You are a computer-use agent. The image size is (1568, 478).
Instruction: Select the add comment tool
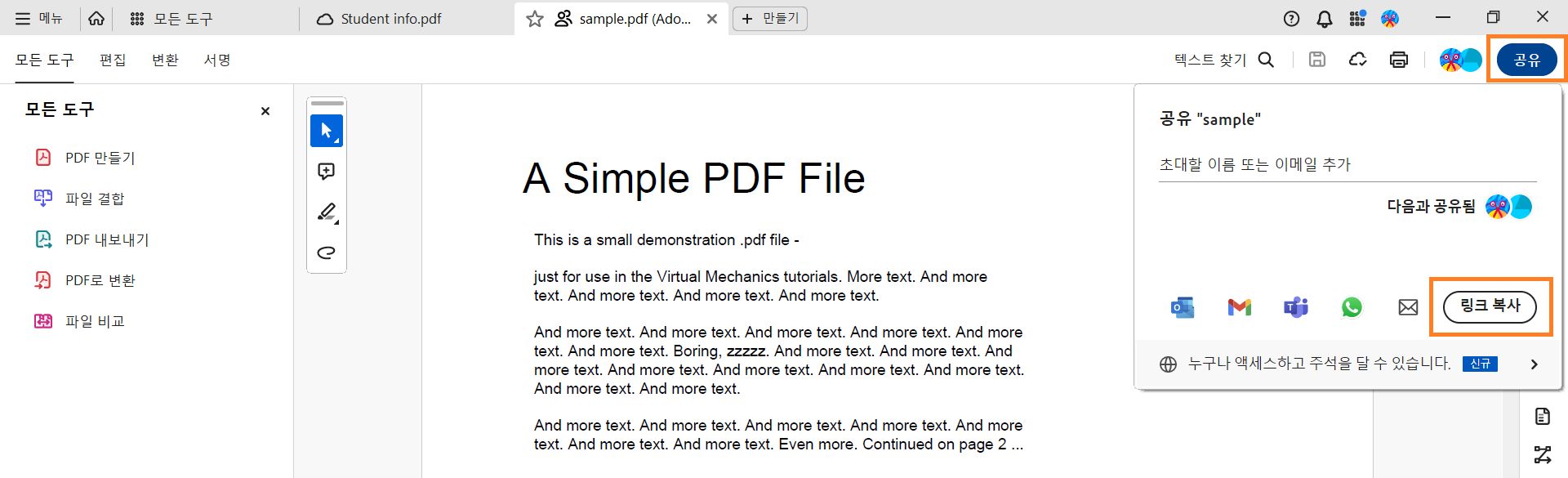point(327,172)
